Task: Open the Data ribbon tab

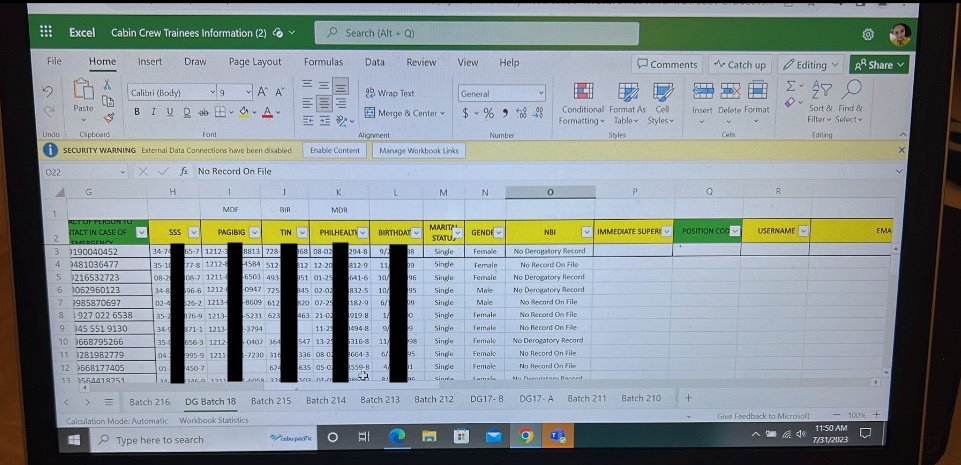Action: pos(374,62)
